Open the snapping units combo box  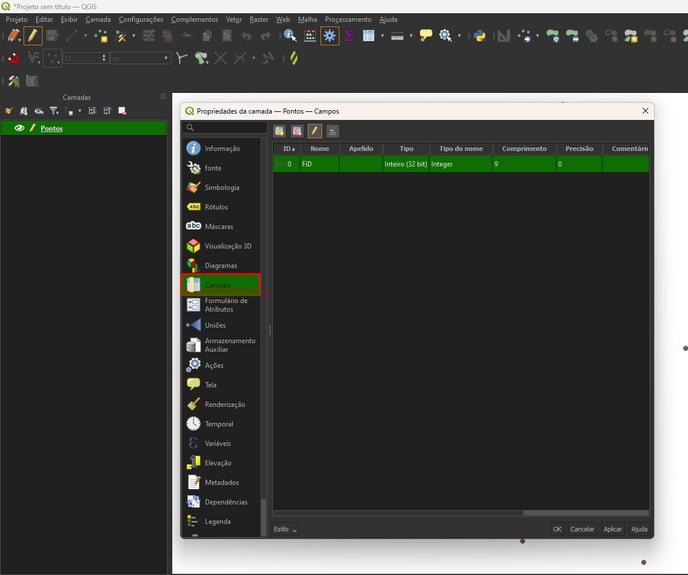(140, 58)
